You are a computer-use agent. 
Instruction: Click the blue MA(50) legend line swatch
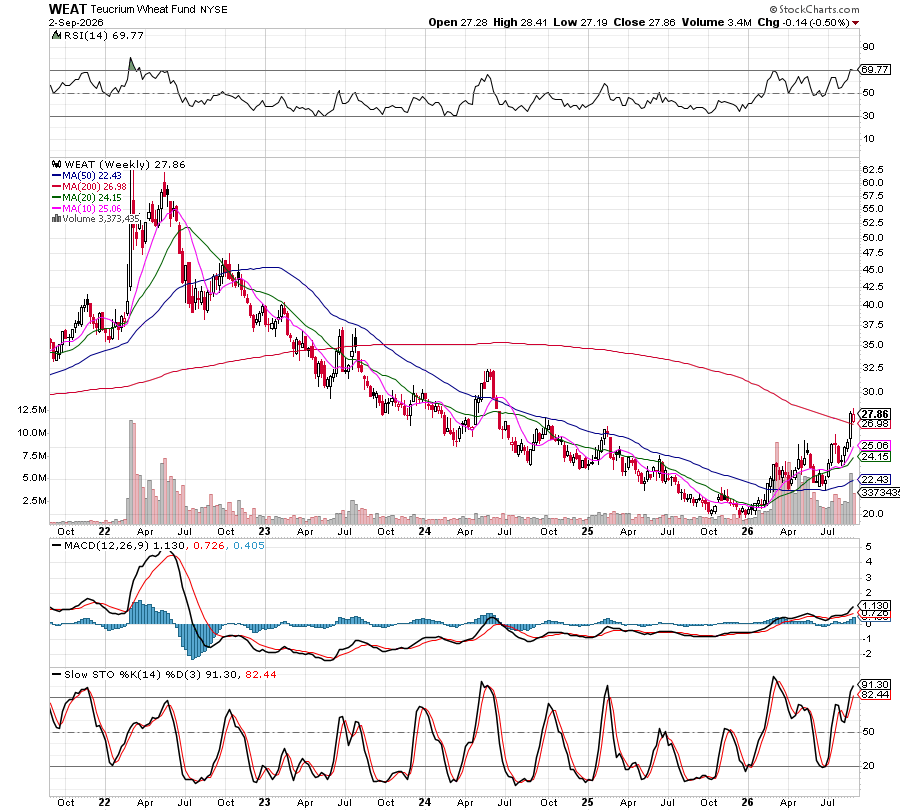[56, 176]
